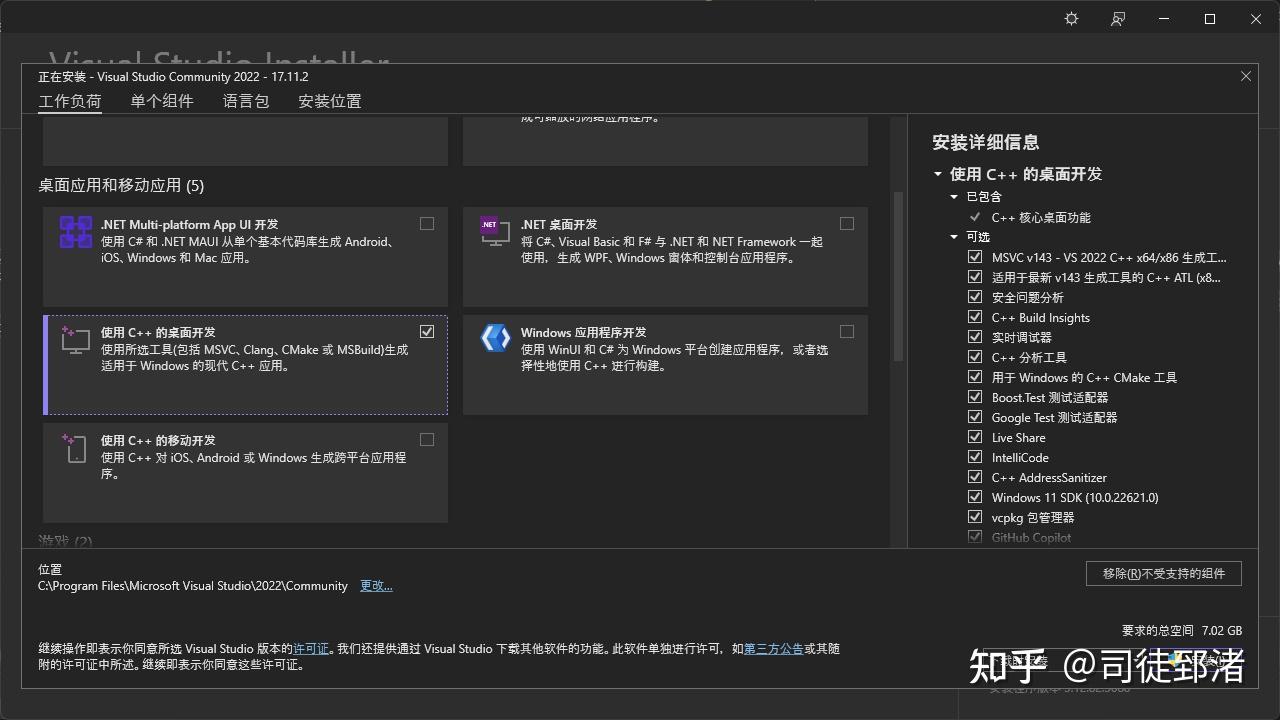Click the feedback icon in the title bar
Screen dimensions: 1280x720
coord(1118,18)
